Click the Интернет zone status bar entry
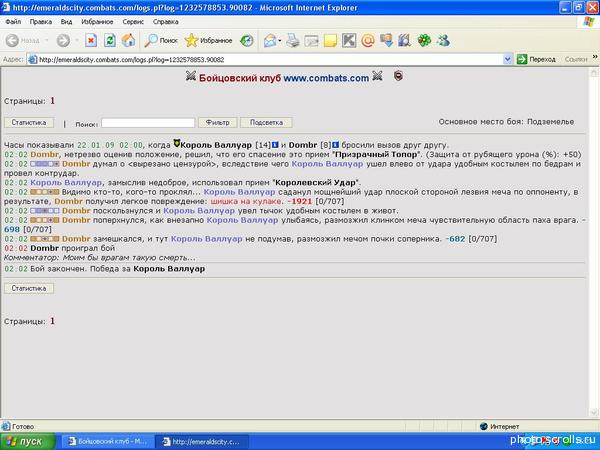This screenshot has width=600, height=450. point(499,426)
